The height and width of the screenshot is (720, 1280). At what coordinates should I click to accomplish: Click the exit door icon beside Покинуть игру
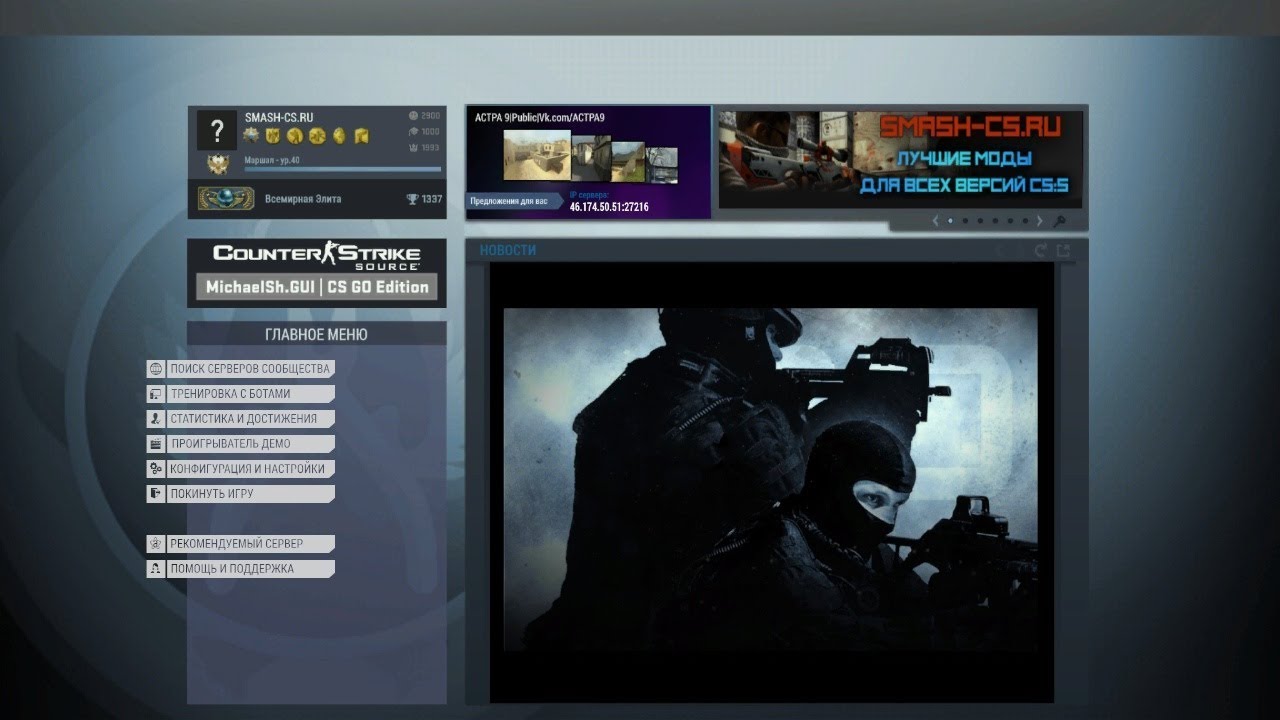click(x=156, y=494)
